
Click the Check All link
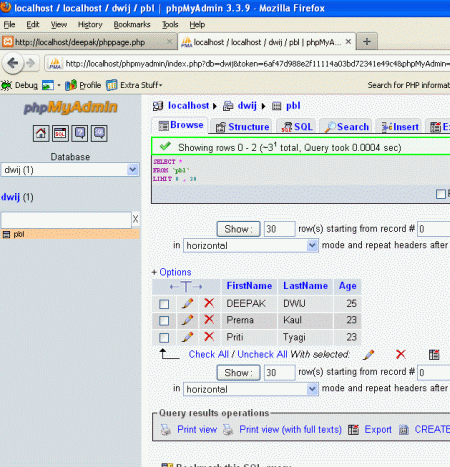209,354
